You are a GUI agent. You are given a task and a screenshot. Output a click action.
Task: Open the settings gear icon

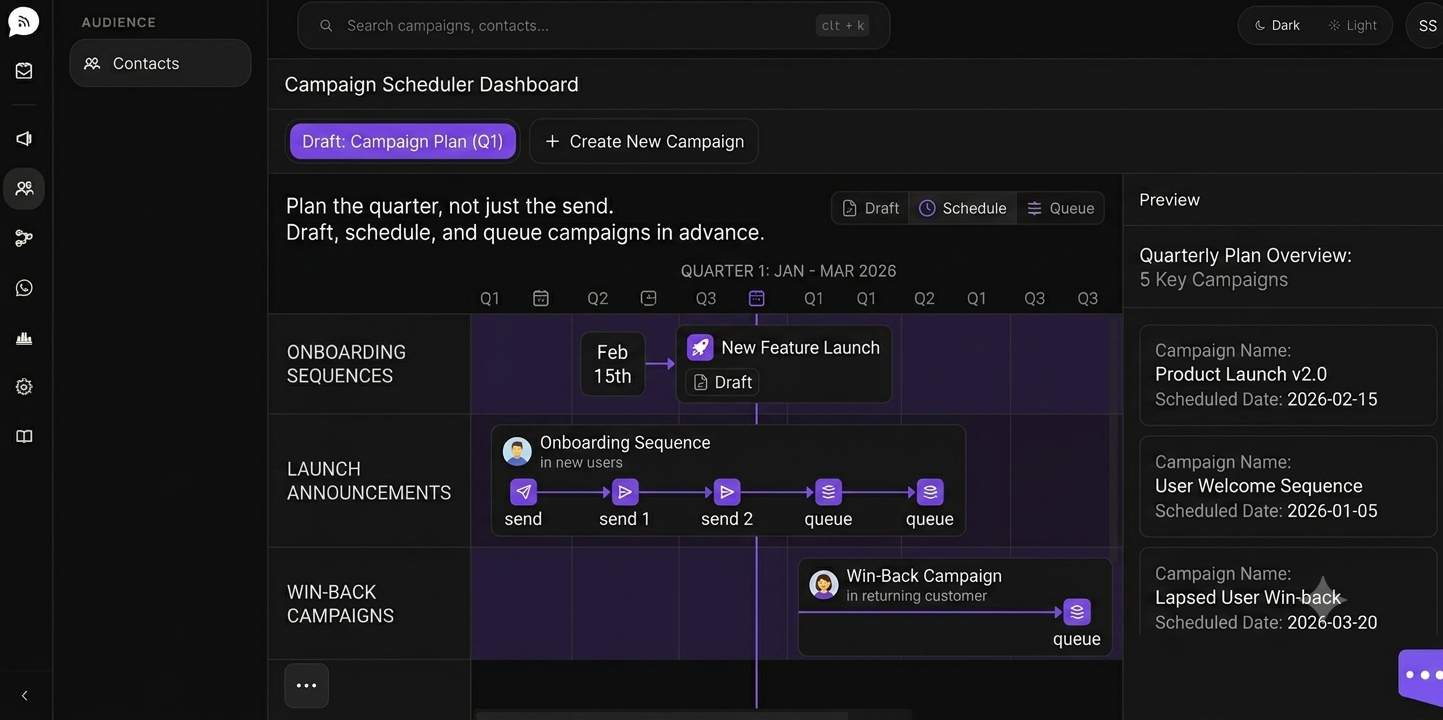point(24,387)
